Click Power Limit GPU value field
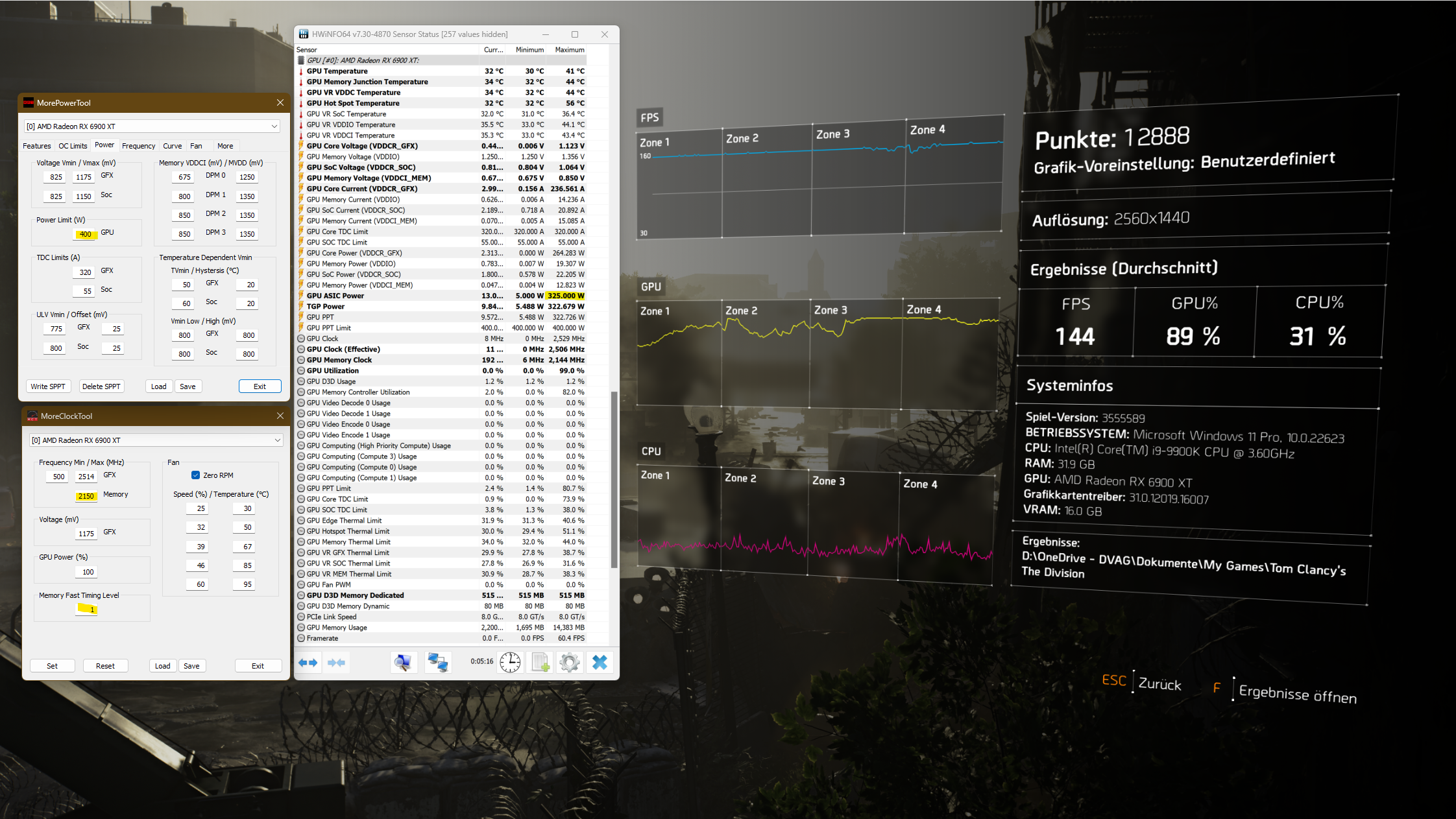This screenshot has width=1456, height=819. (85, 234)
